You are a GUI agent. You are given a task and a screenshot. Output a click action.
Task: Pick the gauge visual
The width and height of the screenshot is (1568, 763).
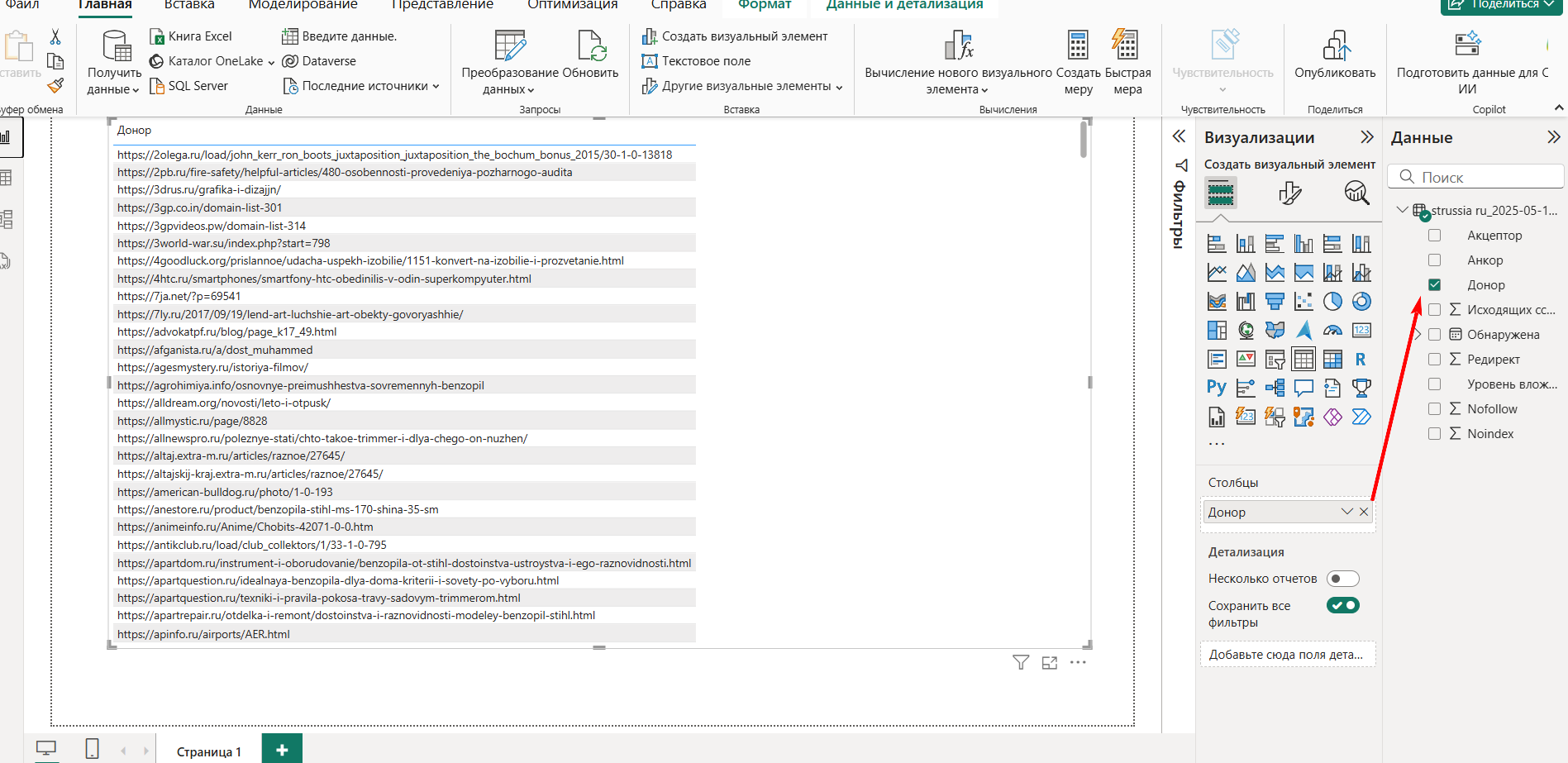pyautogui.click(x=1332, y=331)
